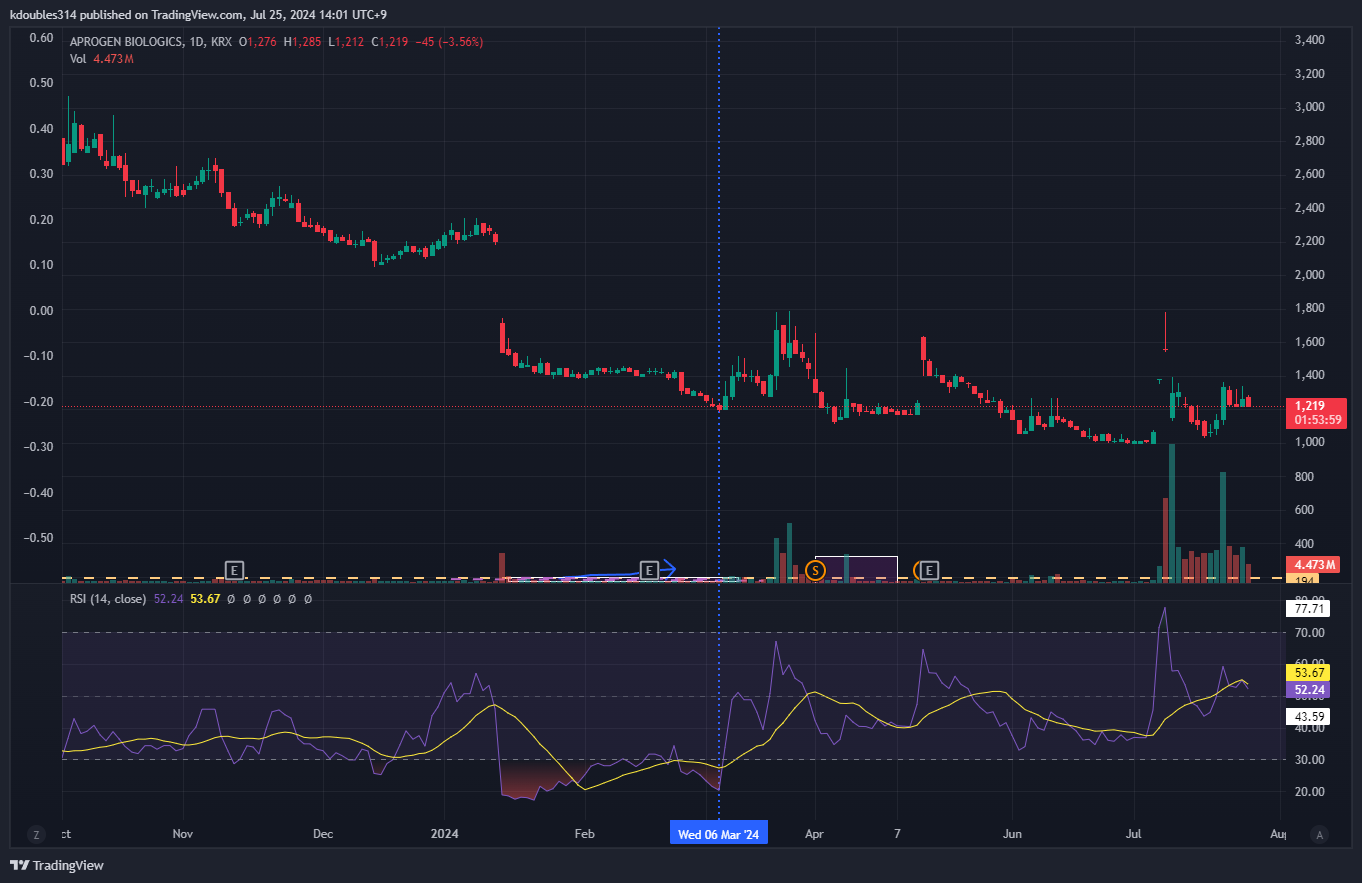Image resolution: width=1362 pixels, height=883 pixels.
Task: Click the Nov label on time axis
Action: (182, 833)
